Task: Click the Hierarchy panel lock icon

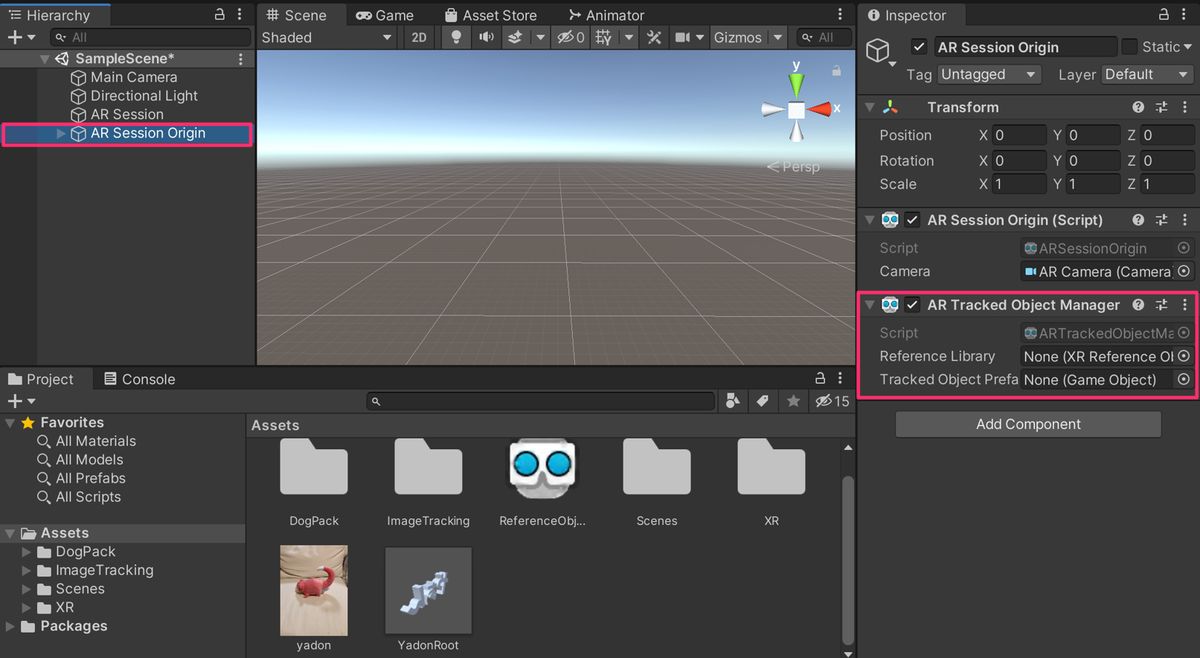Action: click(x=220, y=15)
